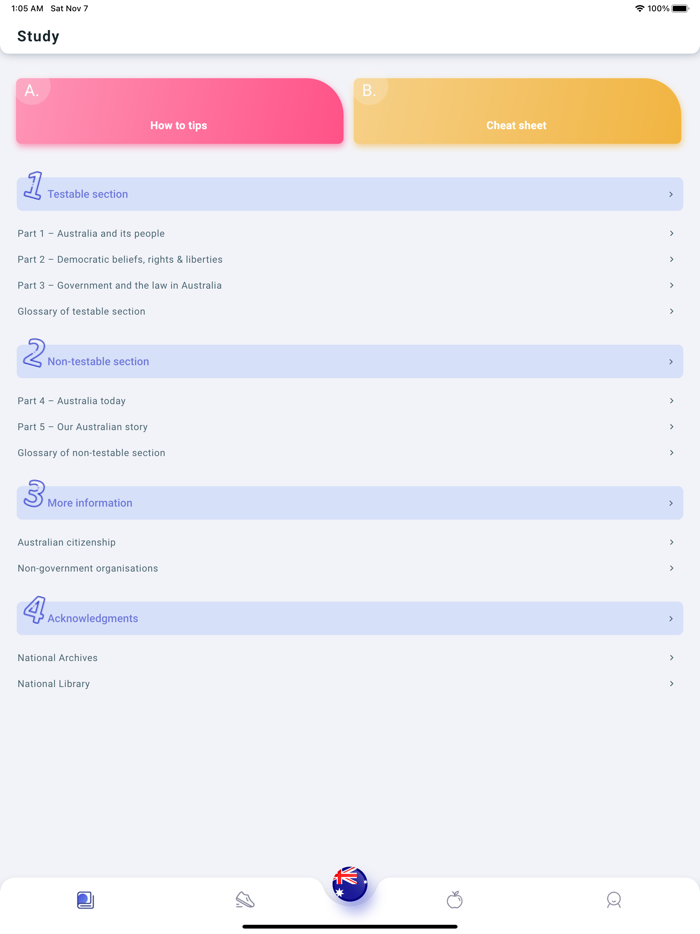
Task: Tap the numeral 3 icon beside More information
Action: [x=33, y=496]
